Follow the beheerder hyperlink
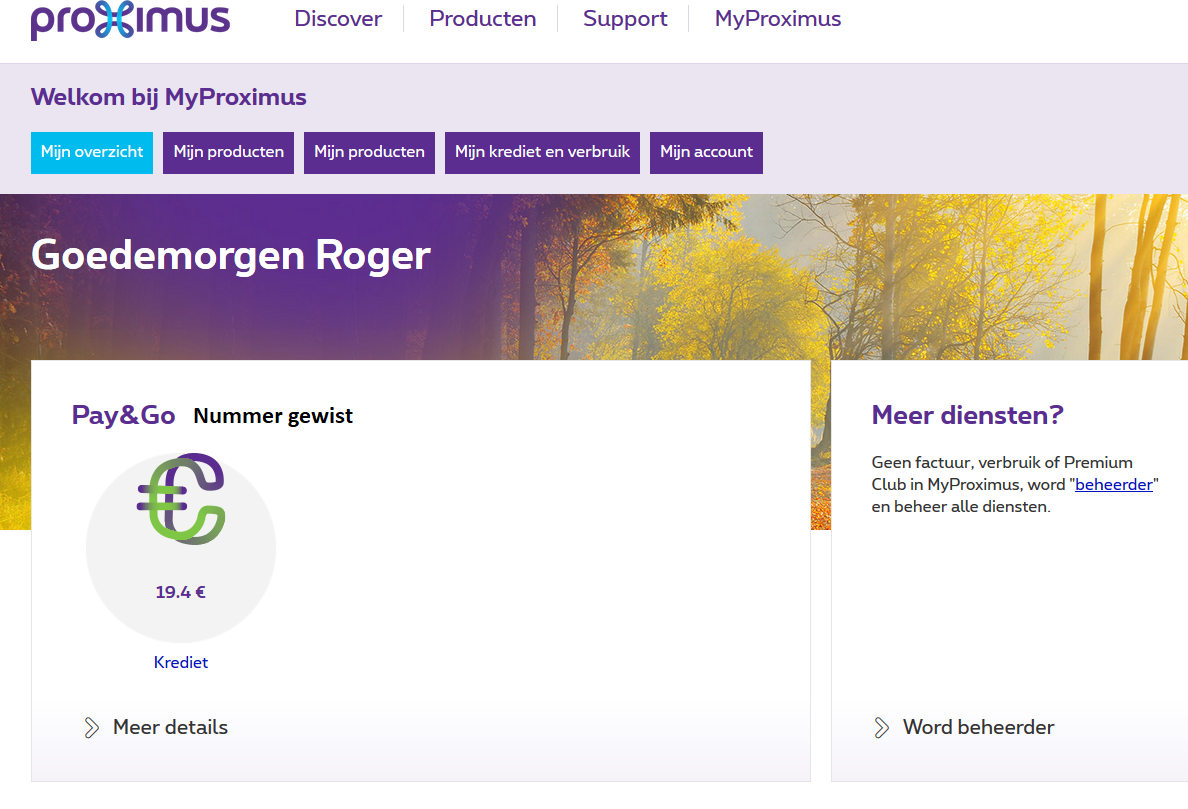1188x809 pixels. click(1114, 485)
